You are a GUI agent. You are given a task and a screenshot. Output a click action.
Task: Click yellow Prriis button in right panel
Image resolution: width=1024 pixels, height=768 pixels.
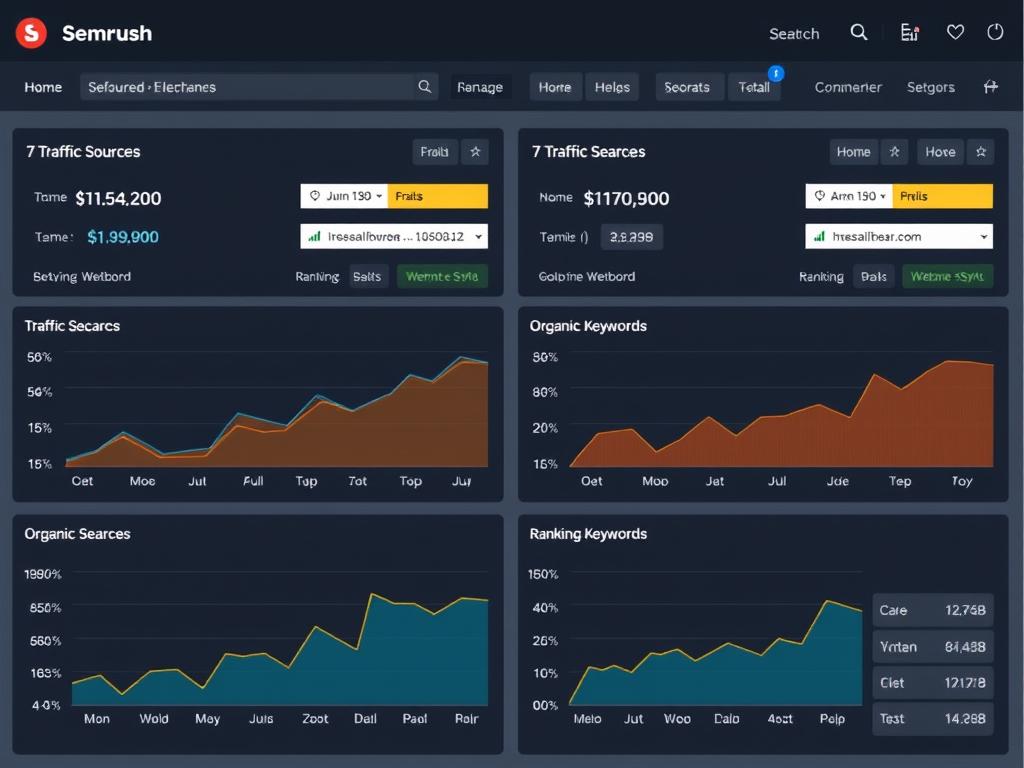pyautogui.click(x=942, y=196)
